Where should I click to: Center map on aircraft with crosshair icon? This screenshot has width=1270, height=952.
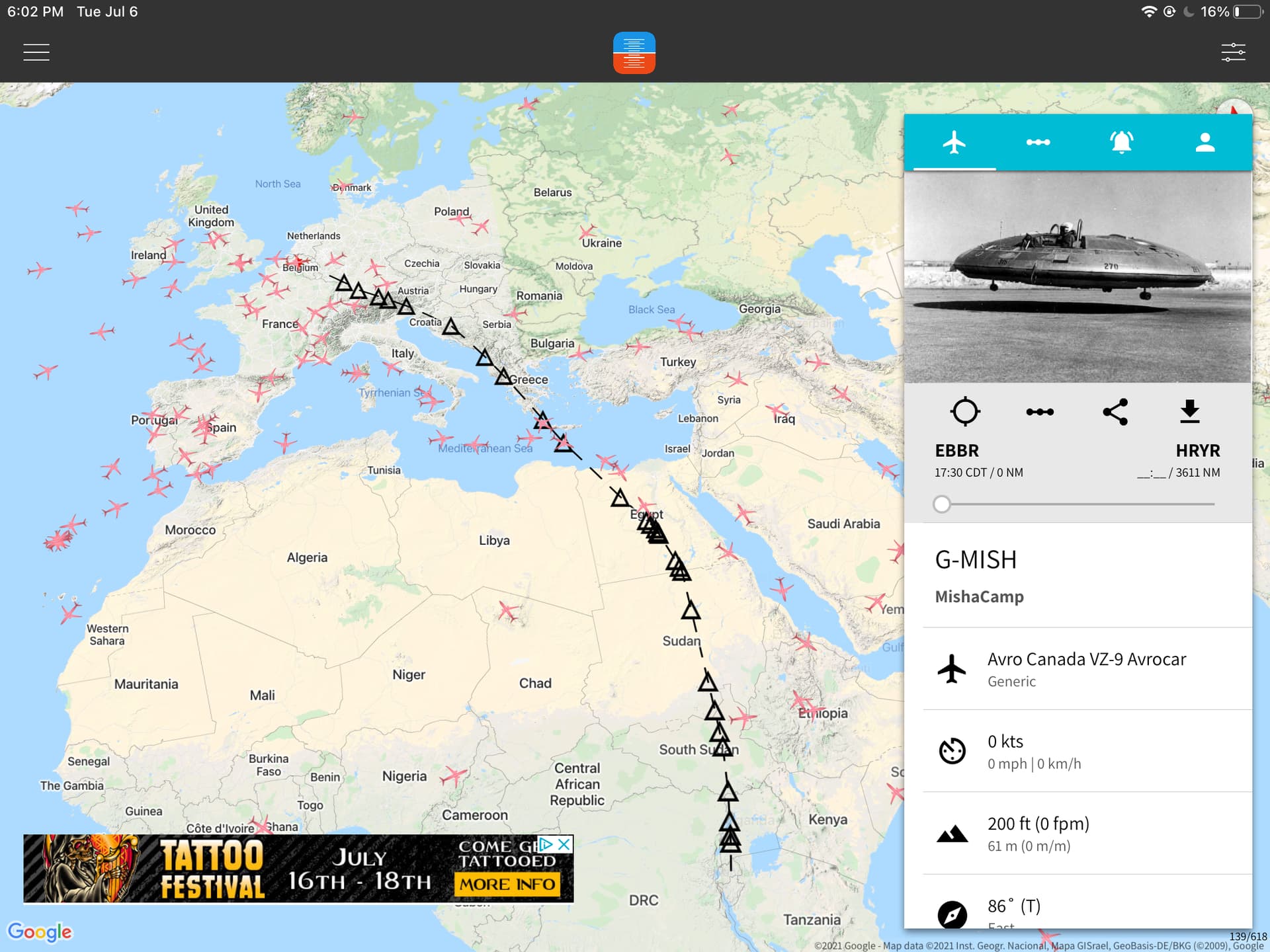965,412
